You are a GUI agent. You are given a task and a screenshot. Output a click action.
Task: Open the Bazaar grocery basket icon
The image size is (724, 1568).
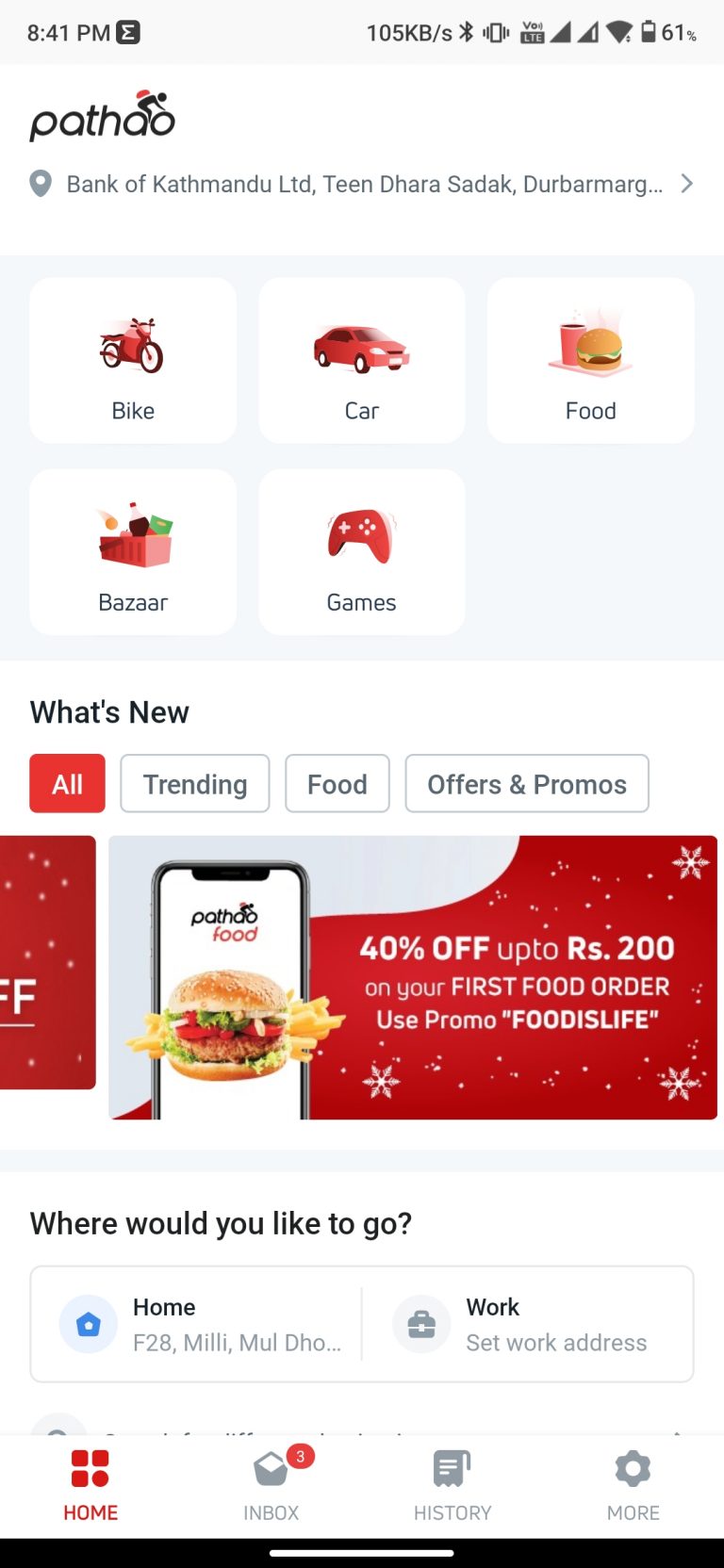click(135, 534)
